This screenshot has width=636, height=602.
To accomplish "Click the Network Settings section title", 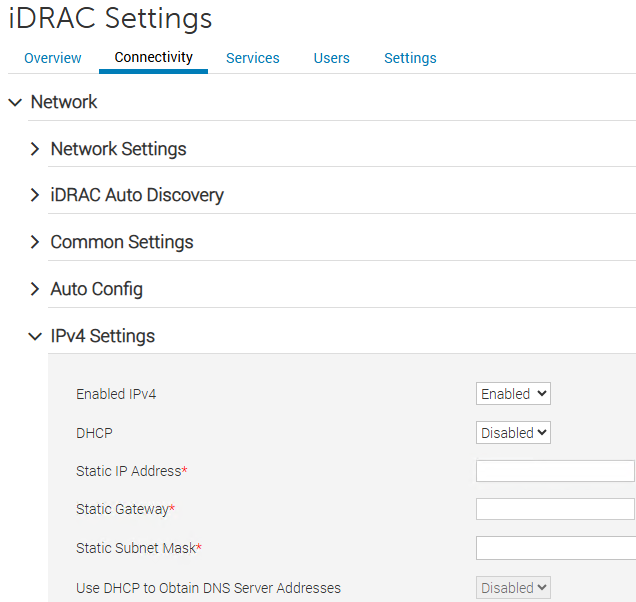I will [x=118, y=149].
